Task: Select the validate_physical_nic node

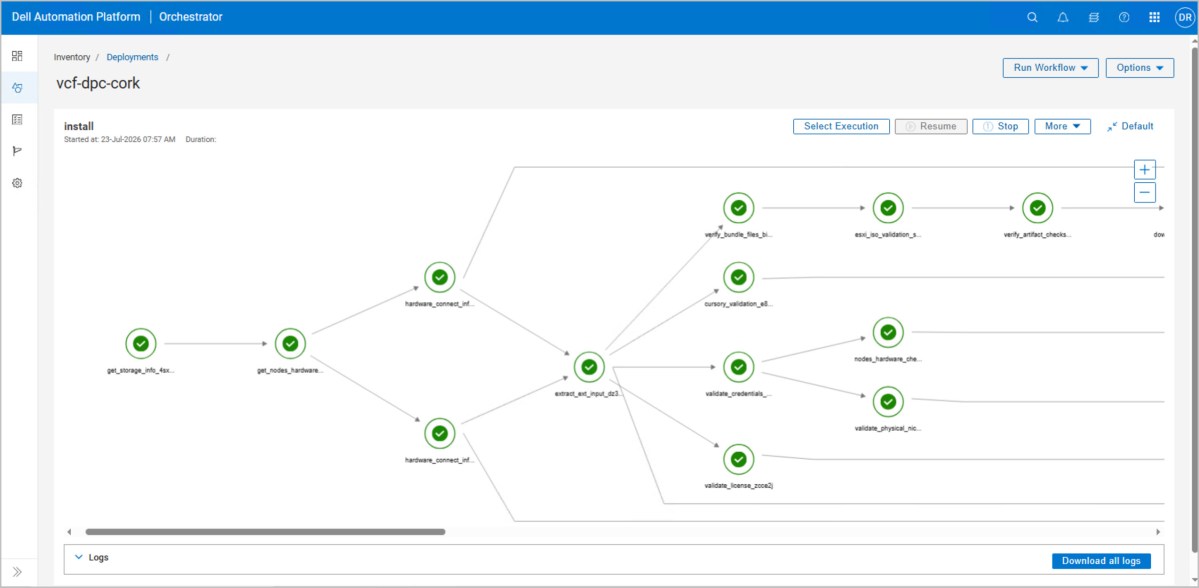Action: click(888, 401)
